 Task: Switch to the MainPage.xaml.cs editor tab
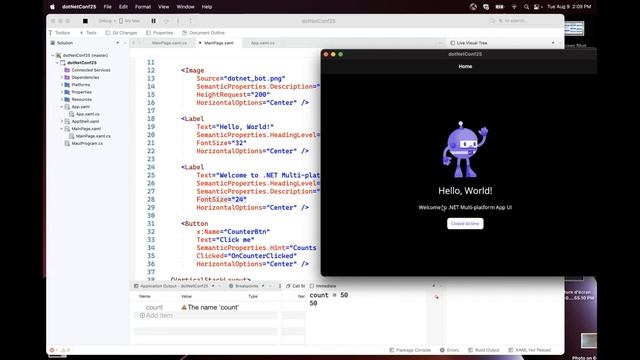pos(169,43)
